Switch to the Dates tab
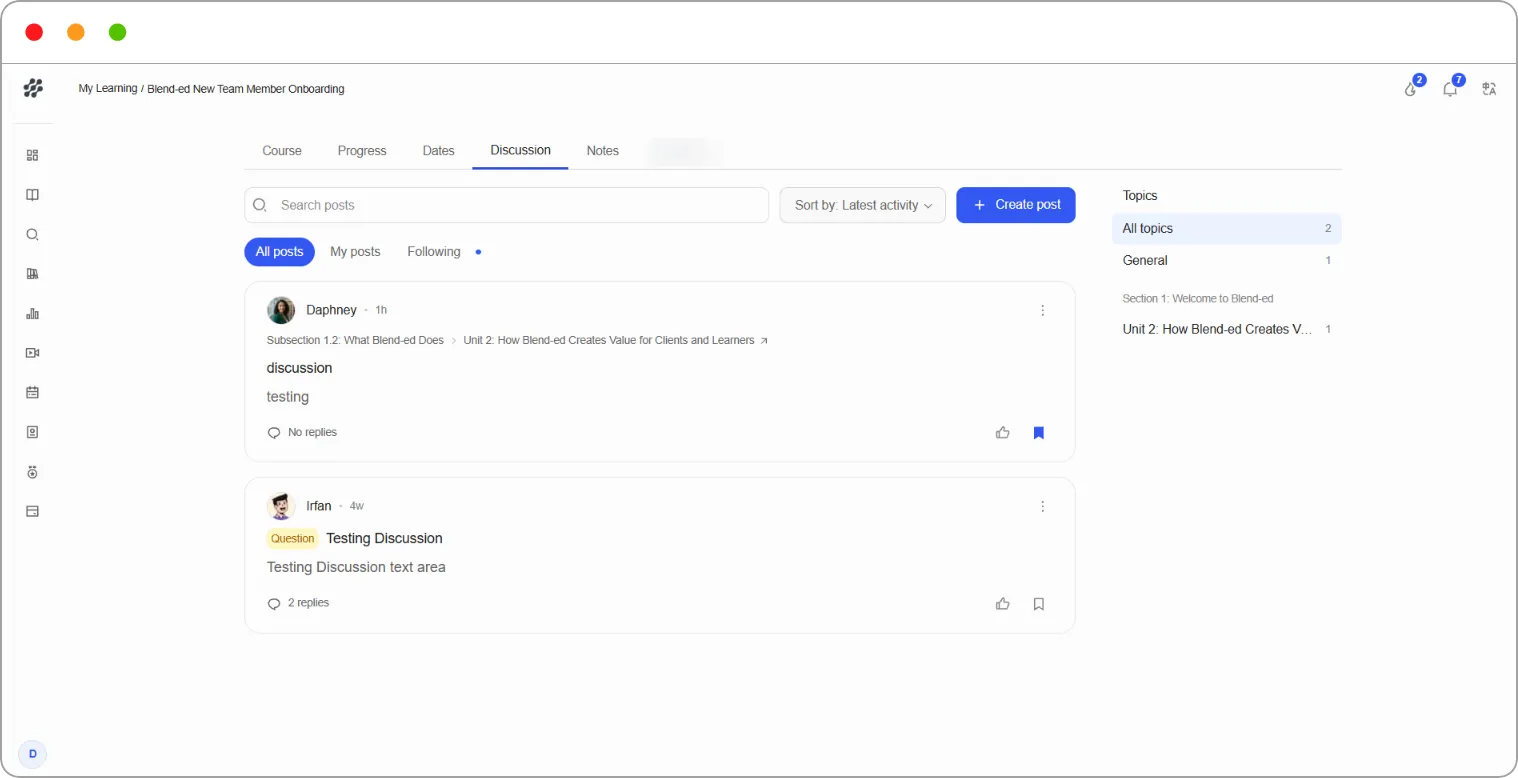This screenshot has height=778, width=1518. 439,151
